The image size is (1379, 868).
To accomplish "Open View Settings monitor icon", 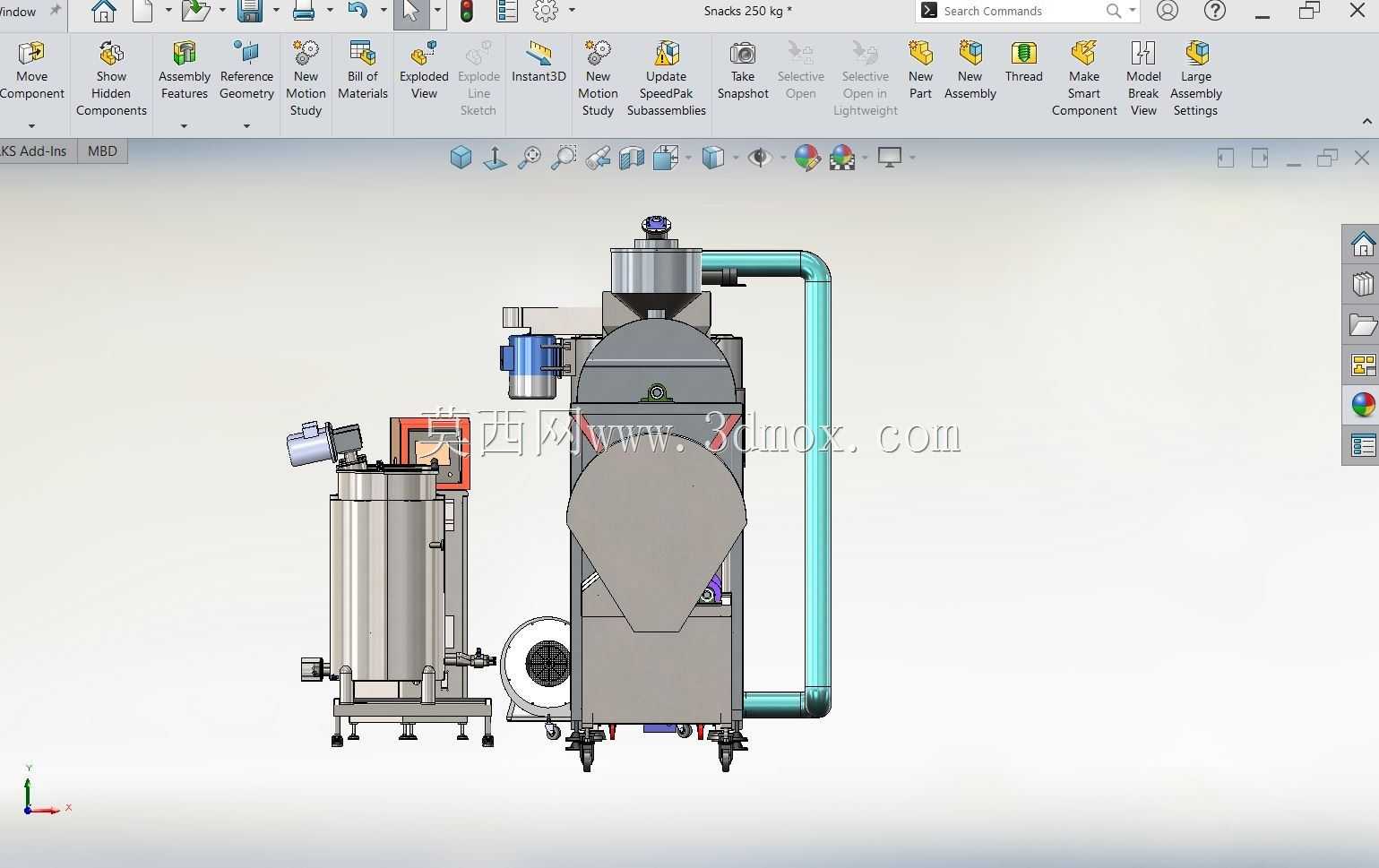I will [890, 158].
